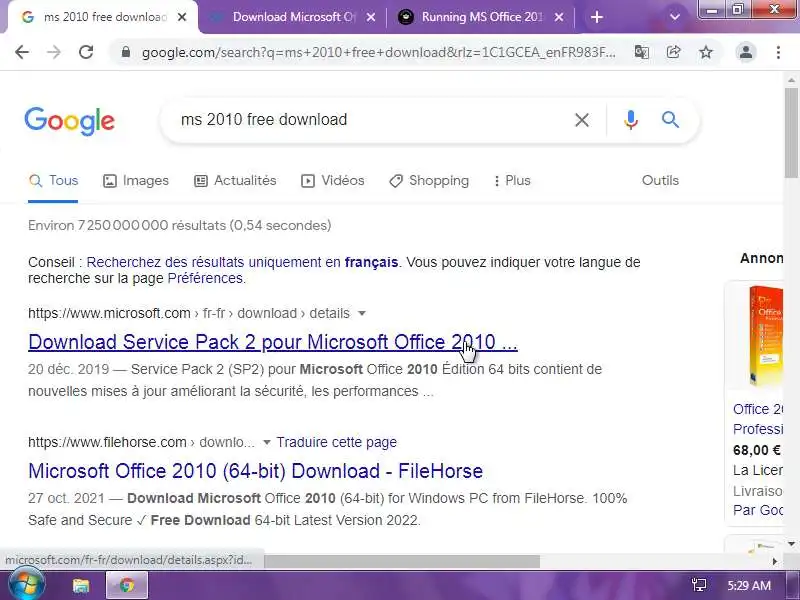800x600 pixels.
Task: Close the 'ms 2010 free download' tab
Action: click(x=182, y=17)
